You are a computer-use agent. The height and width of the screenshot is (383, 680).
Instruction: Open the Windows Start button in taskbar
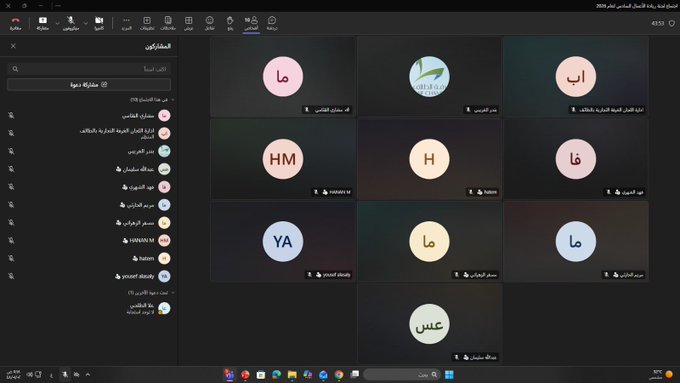(x=449, y=374)
